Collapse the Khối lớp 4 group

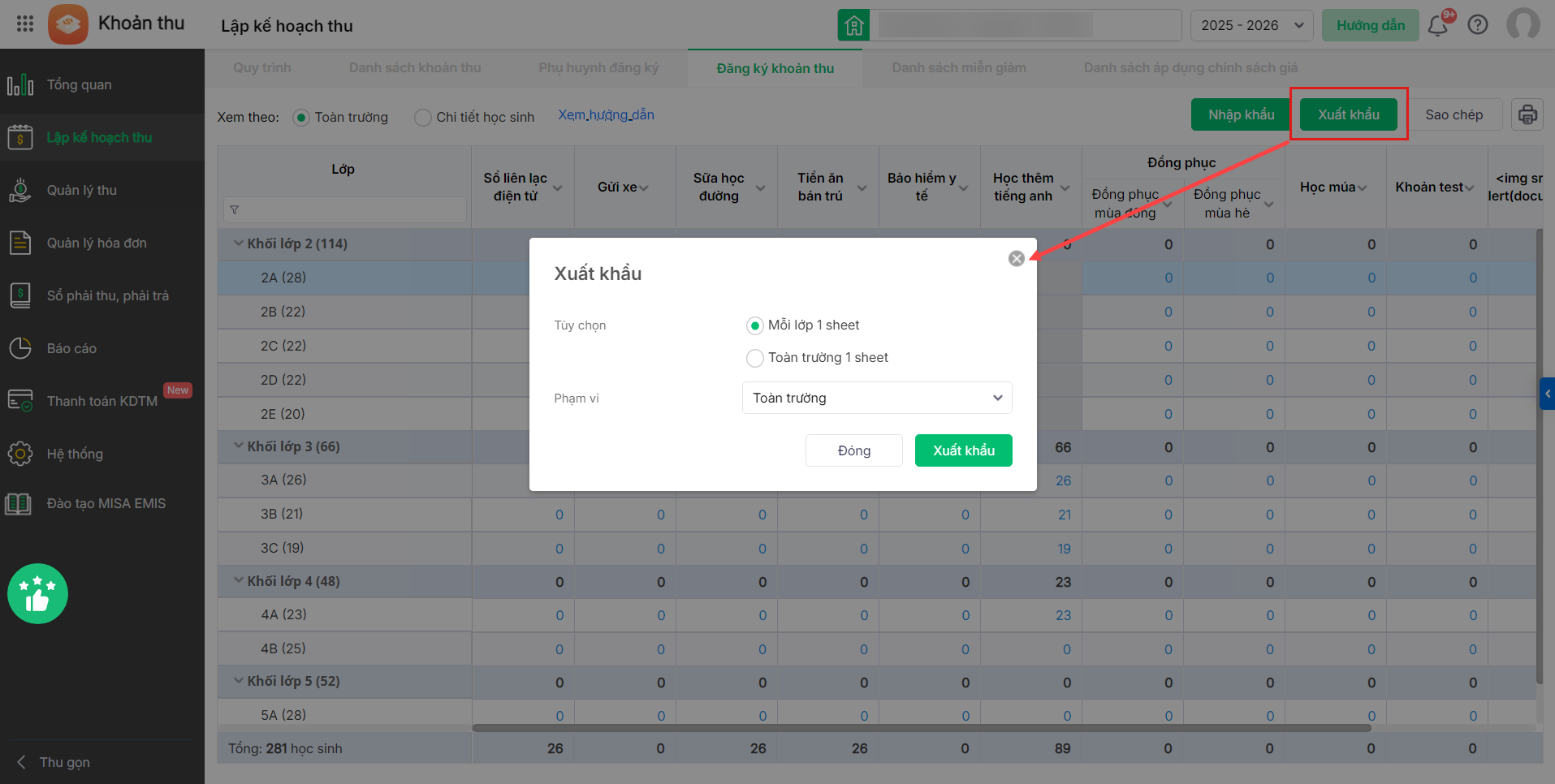click(239, 580)
